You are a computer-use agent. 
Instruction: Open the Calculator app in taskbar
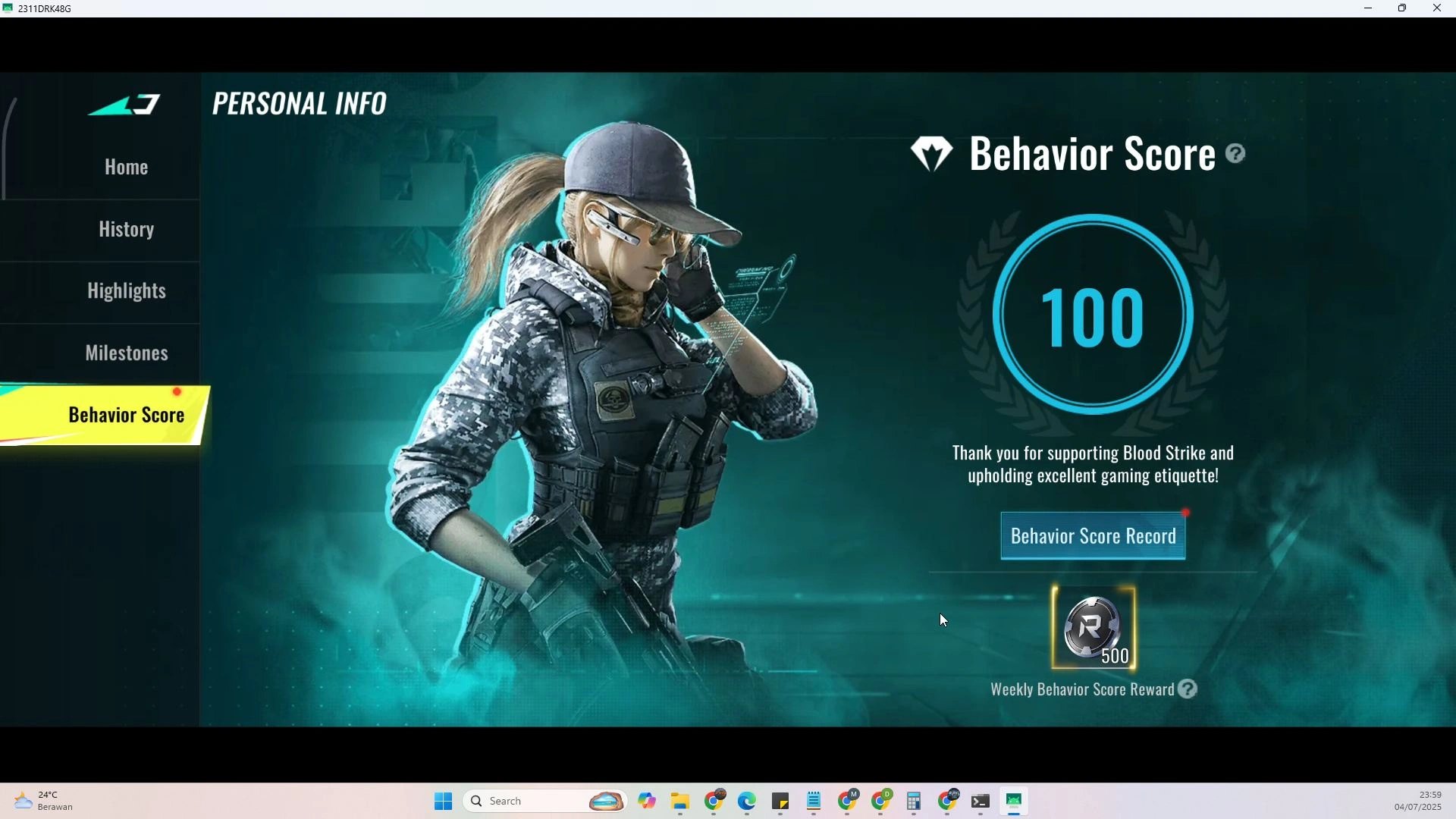(x=914, y=801)
